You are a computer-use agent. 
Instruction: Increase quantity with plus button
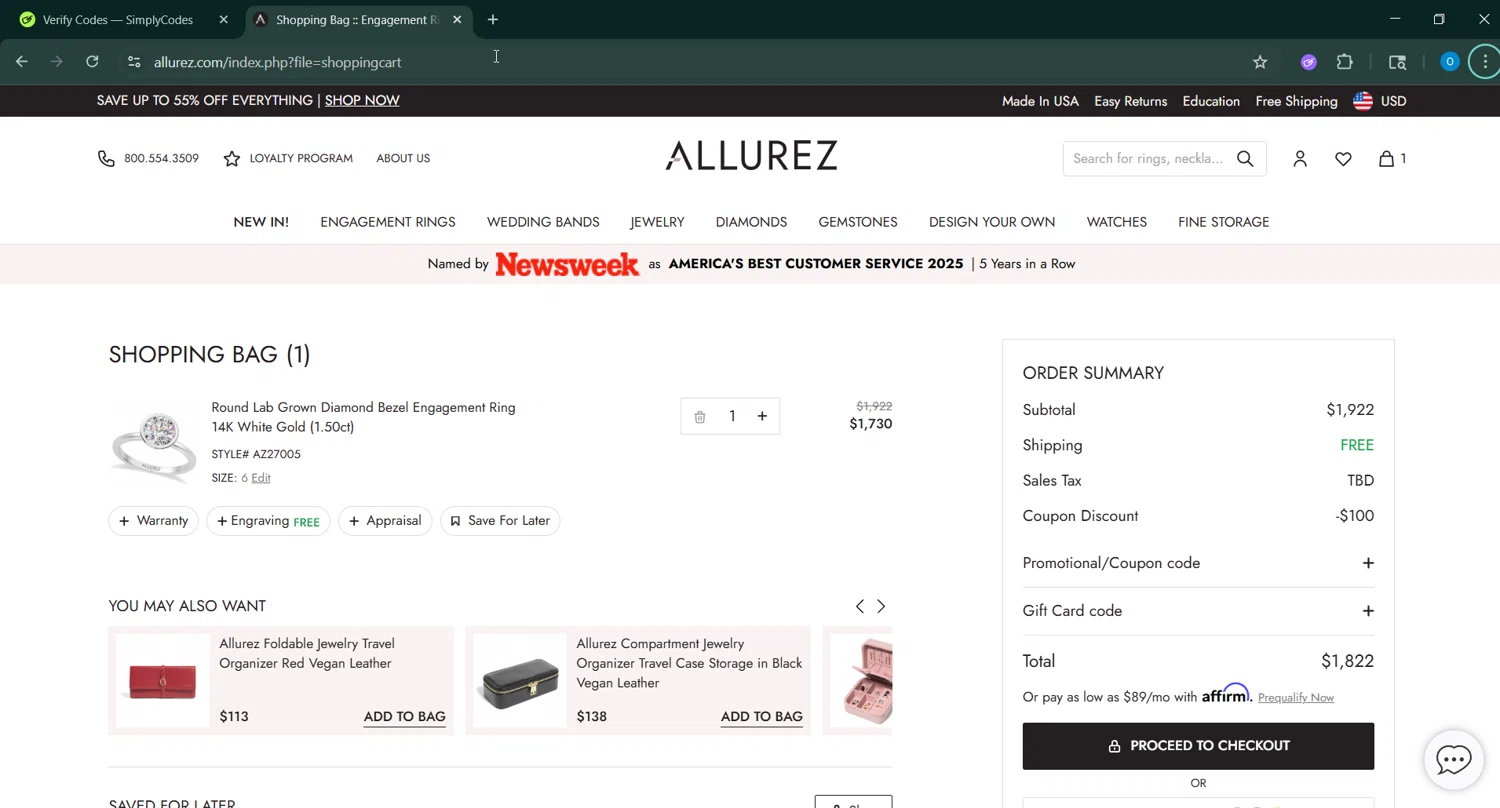[762, 416]
